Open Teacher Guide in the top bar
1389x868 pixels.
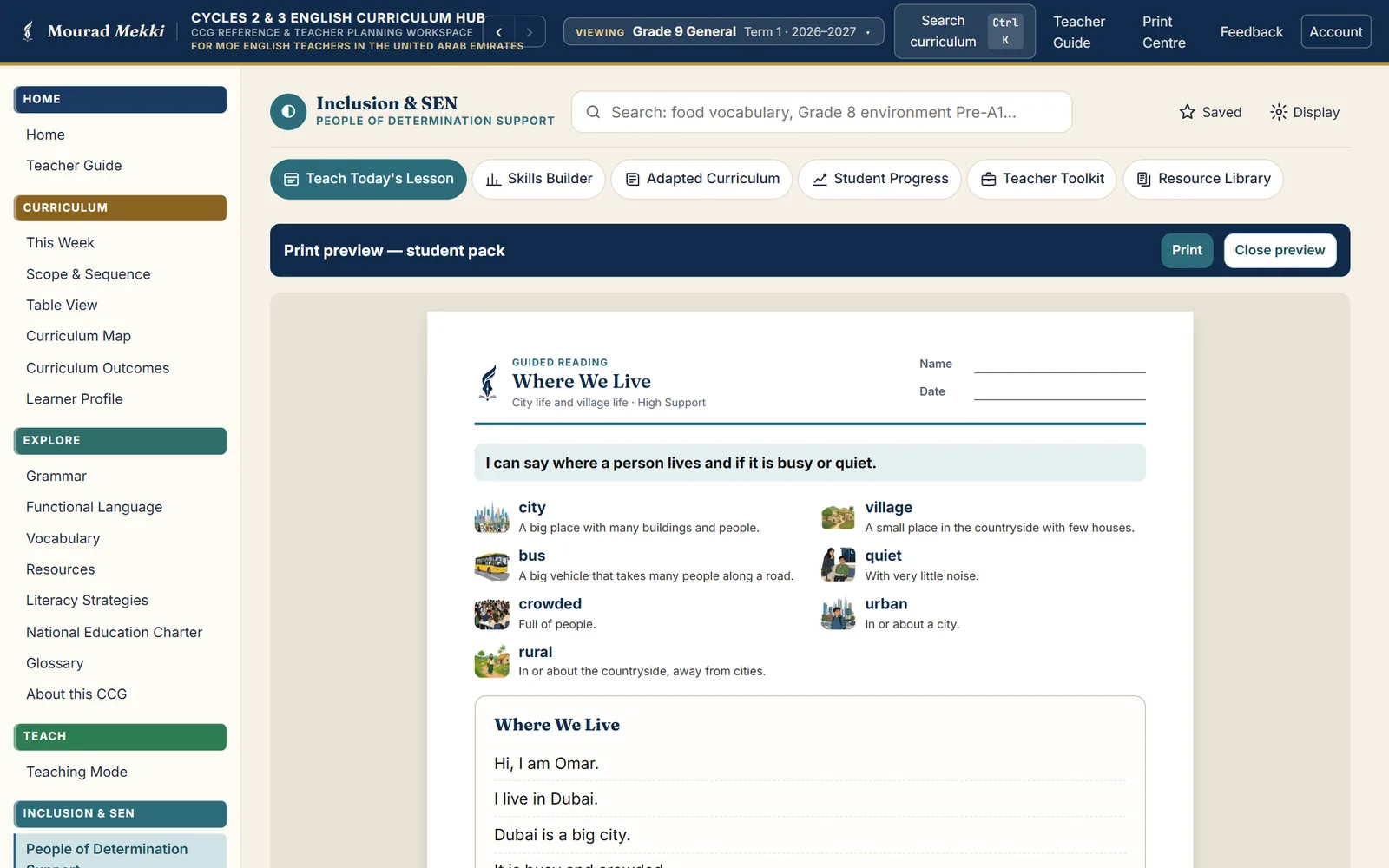1078,32
